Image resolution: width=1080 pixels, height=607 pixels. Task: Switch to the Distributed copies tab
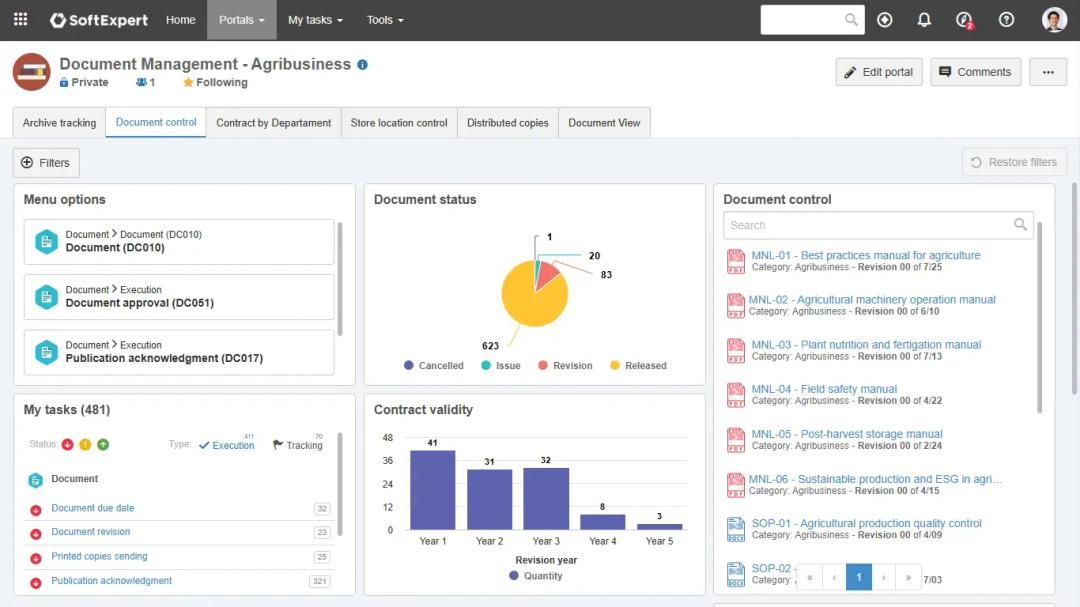pyautogui.click(x=507, y=123)
